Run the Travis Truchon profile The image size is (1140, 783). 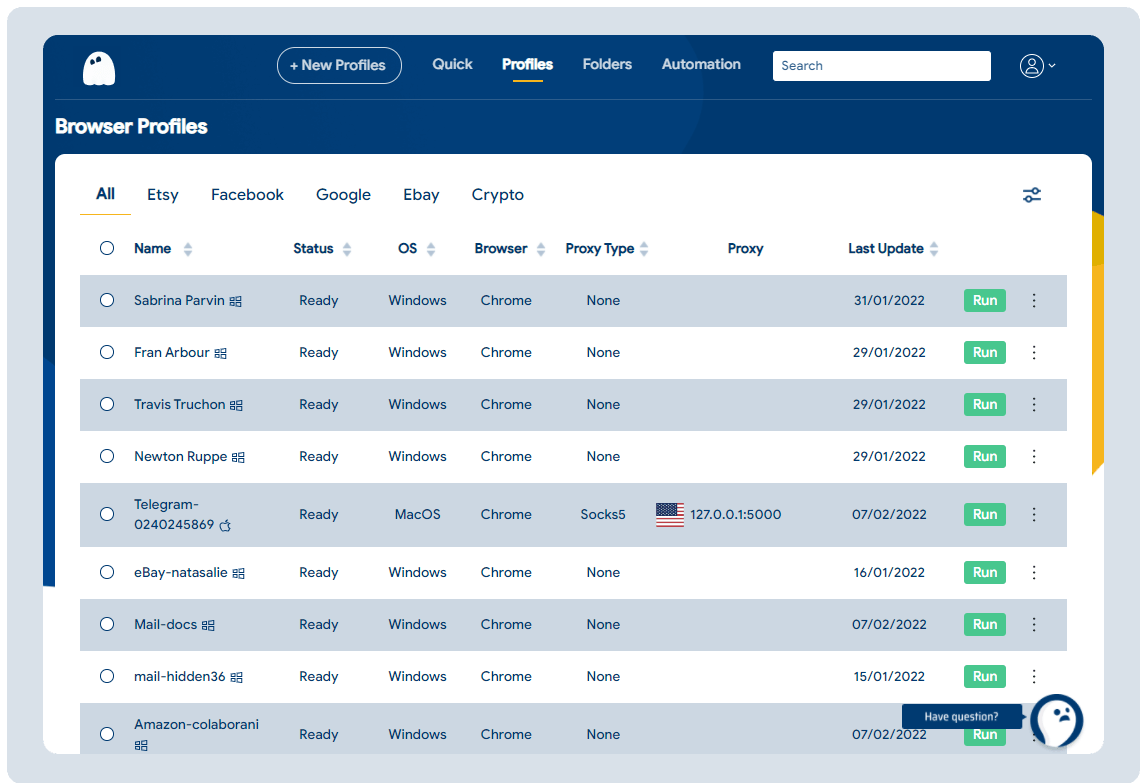(x=984, y=405)
